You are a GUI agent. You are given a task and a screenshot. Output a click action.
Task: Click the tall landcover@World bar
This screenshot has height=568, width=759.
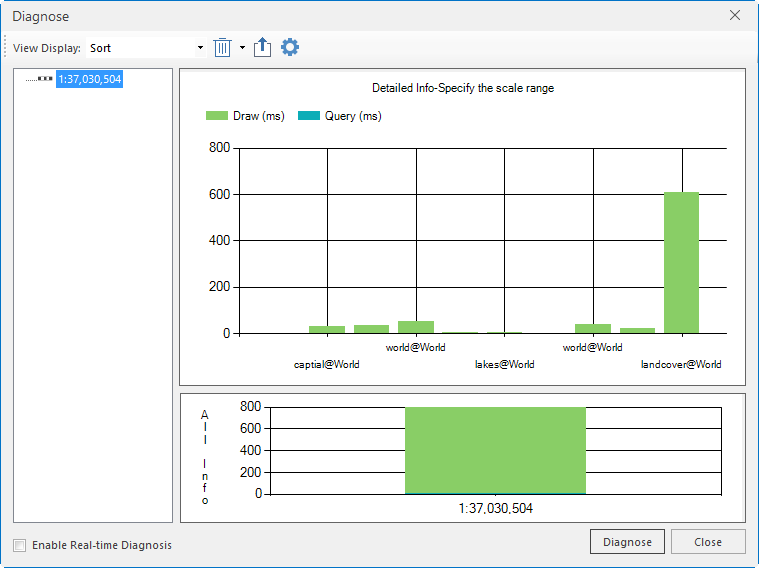tap(681, 262)
